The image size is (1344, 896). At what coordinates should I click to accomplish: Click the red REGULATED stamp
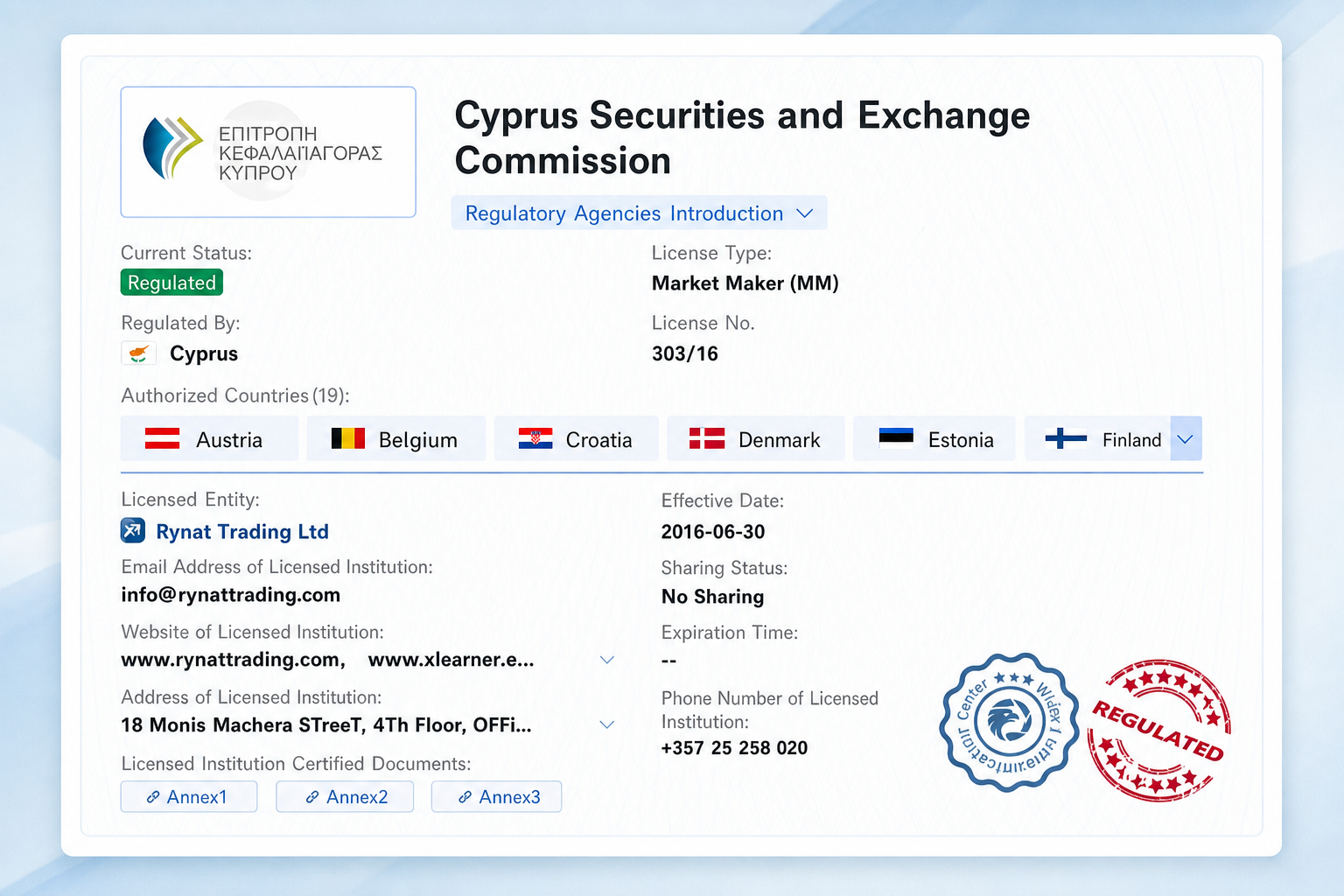[x=1158, y=731]
